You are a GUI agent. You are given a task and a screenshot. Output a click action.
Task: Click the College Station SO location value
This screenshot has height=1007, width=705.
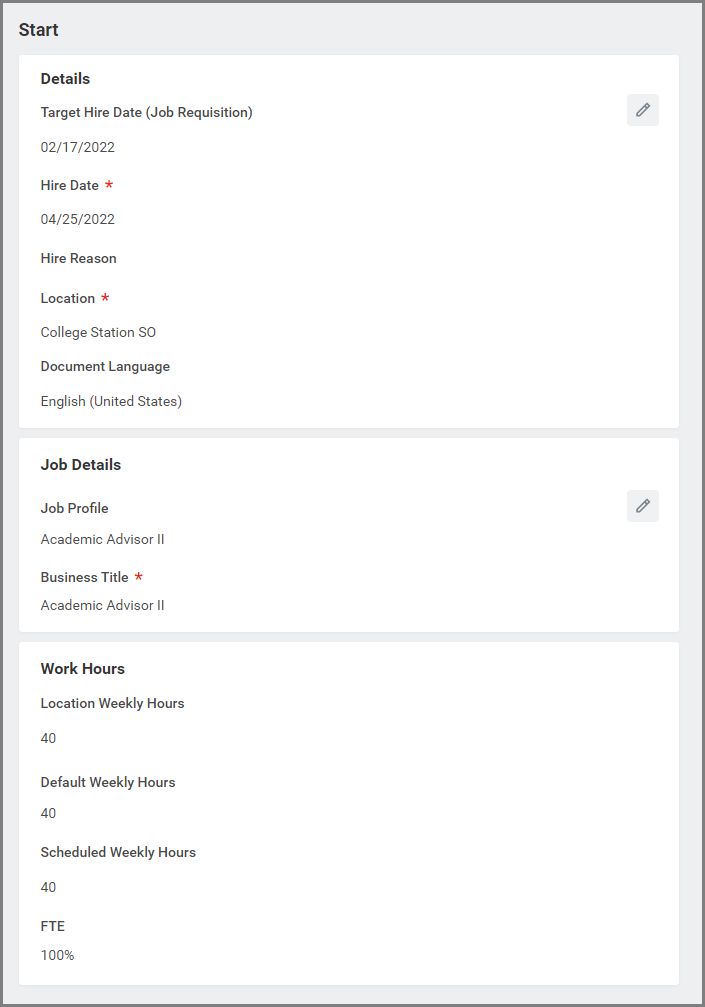pos(98,332)
